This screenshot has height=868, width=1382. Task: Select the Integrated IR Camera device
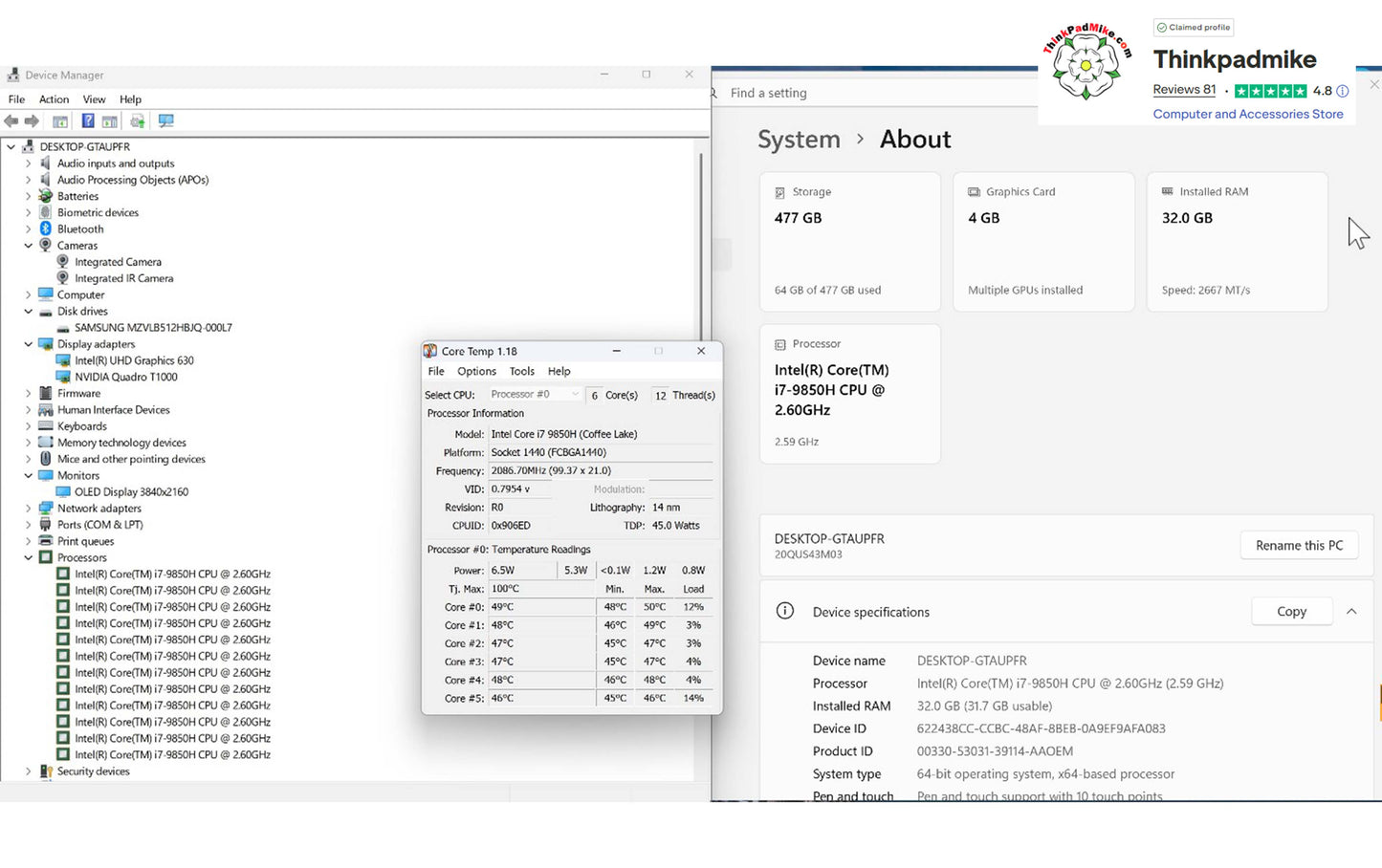[x=124, y=278]
